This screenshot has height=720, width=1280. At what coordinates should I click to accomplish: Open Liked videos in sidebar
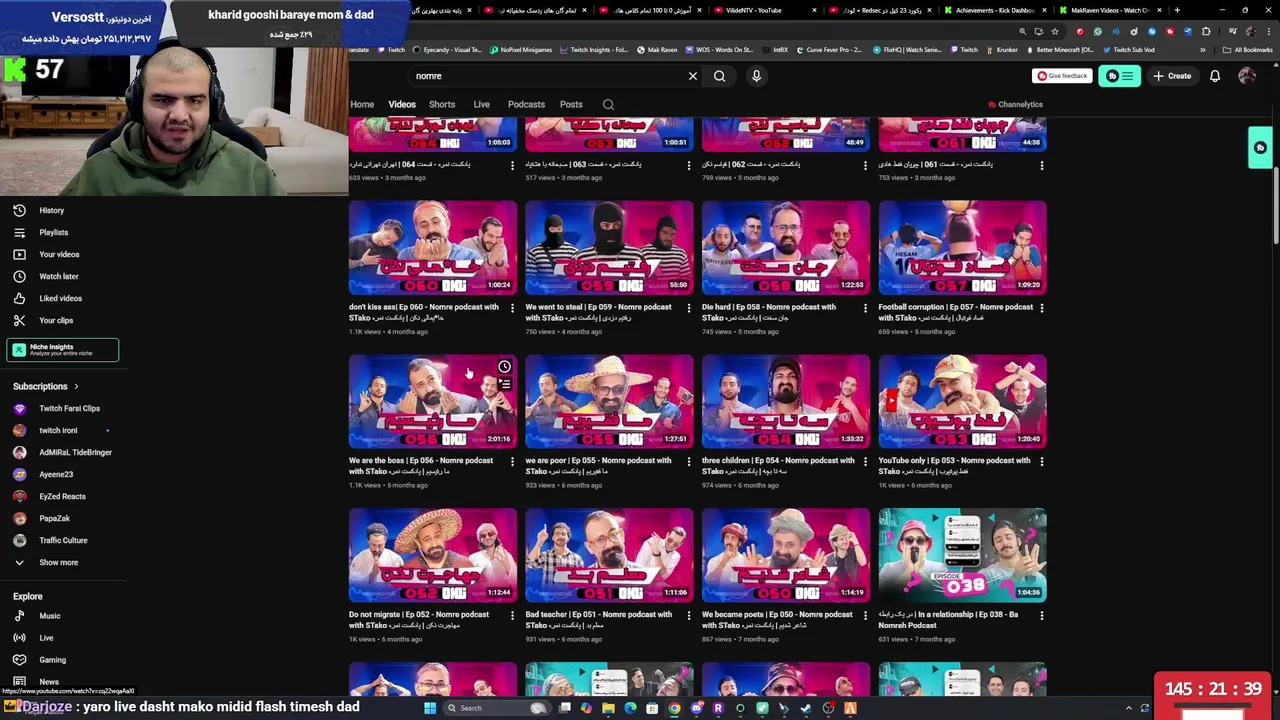click(x=60, y=298)
